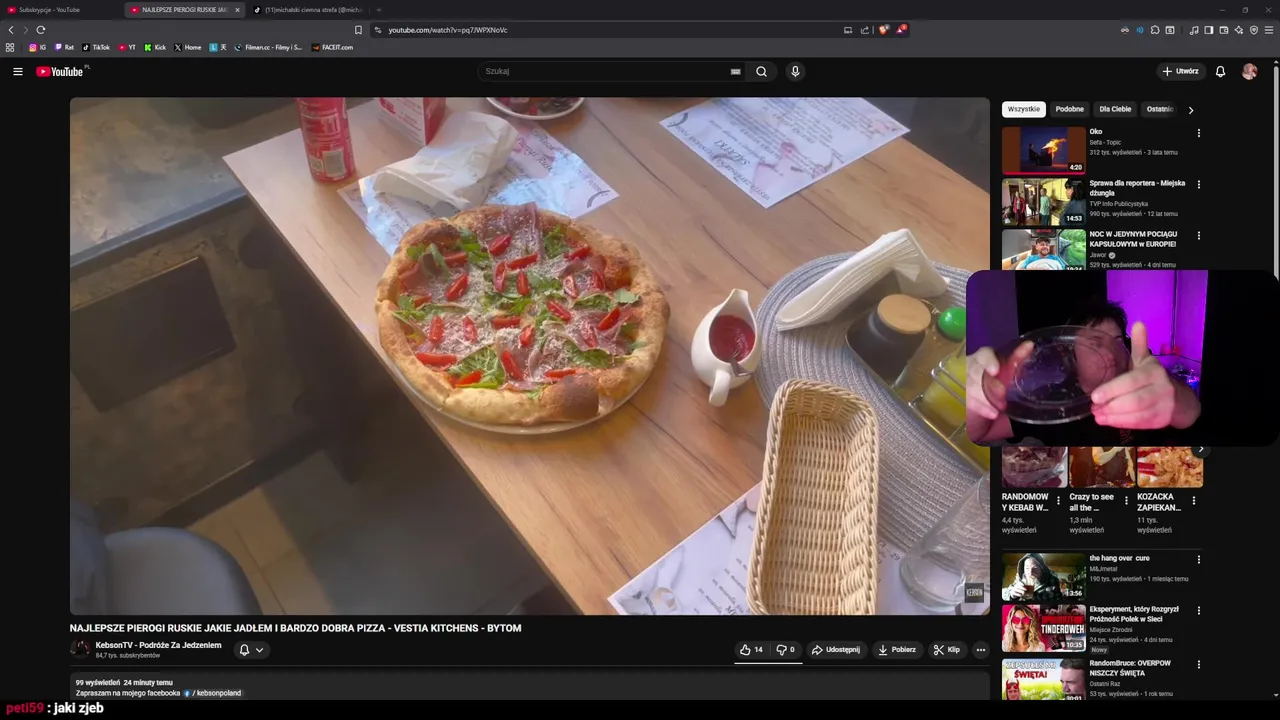Open the Noc w jedynym pociągu kapsułowym title
The image size is (1280, 720).
click(1133, 239)
